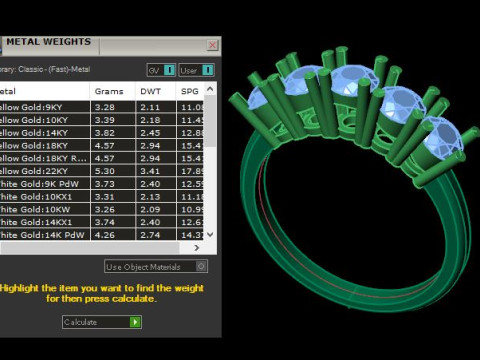Select the Yellow Gold:14KY row

[x=102, y=133]
